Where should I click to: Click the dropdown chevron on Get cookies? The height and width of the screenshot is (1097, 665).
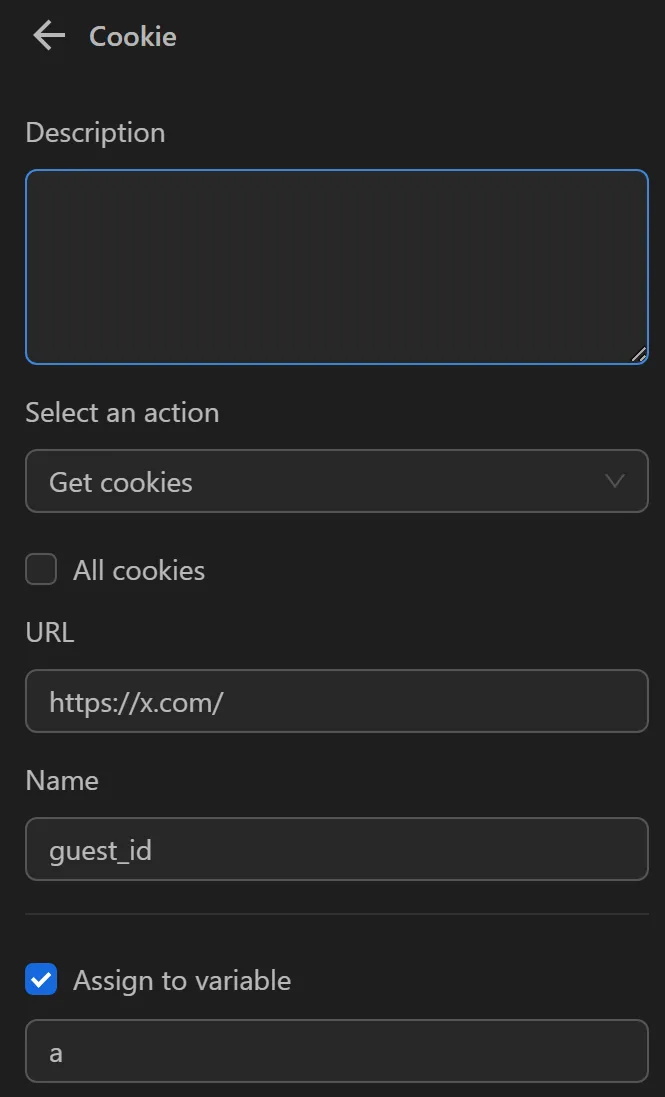pyautogui.click(x=617, y=481)
